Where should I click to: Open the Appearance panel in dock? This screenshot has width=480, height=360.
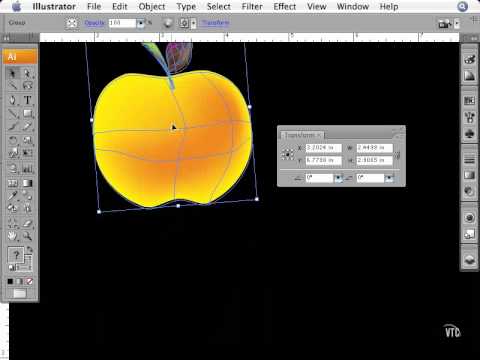[x=469, y=218]
